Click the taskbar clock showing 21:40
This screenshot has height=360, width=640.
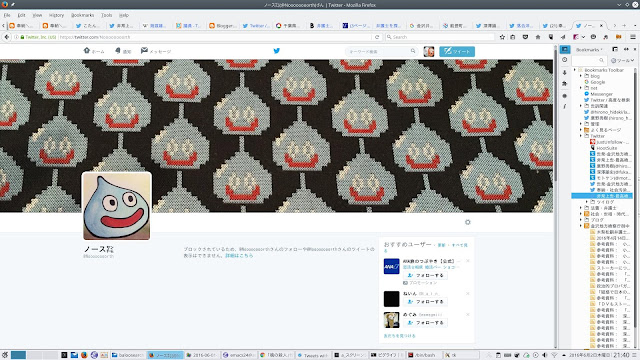point(621,355)
